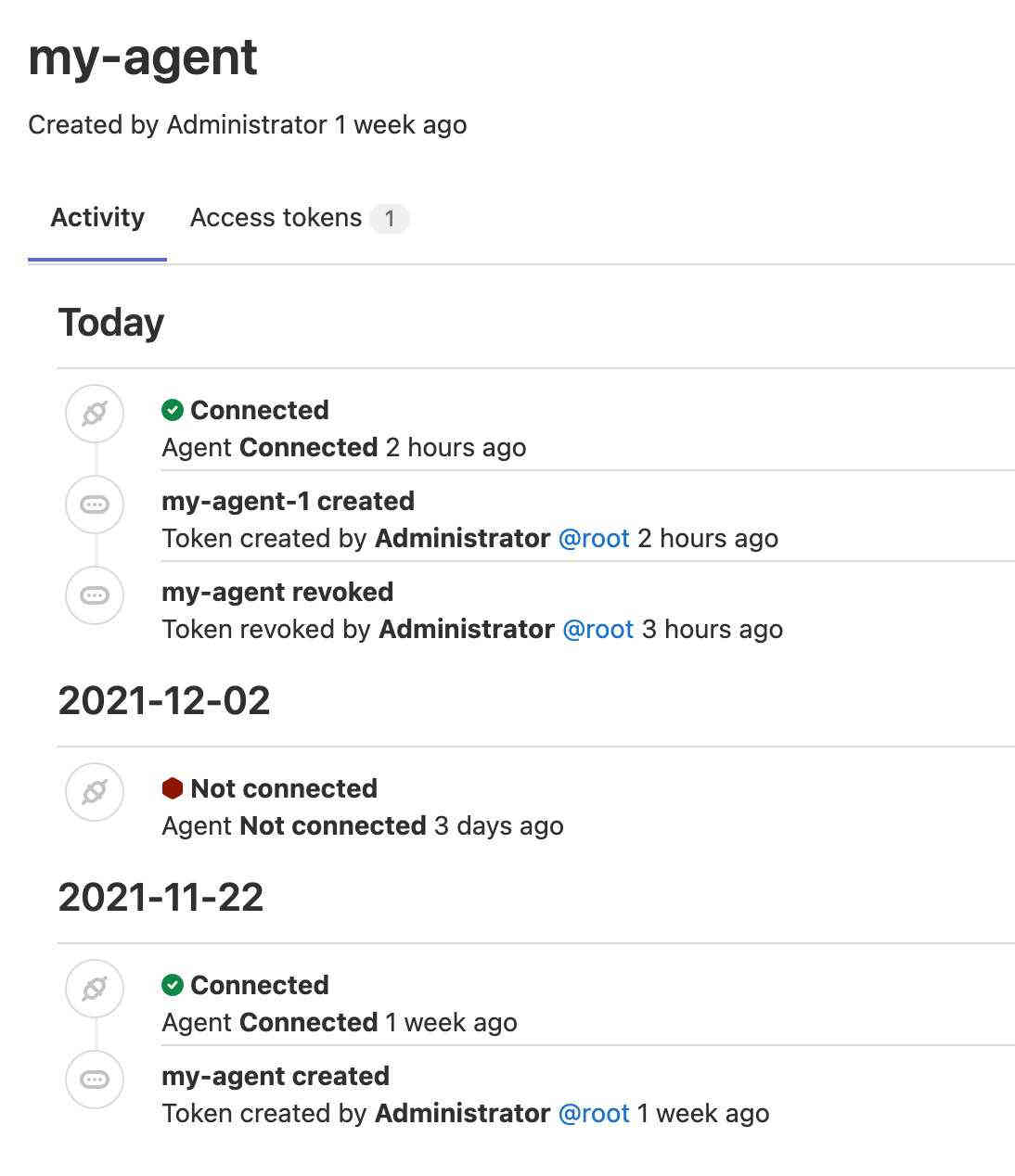The height and width of the screenshot is (1176, 1015).
Task: Click the token icon for my-agent created
Action: coord(95,1080)
